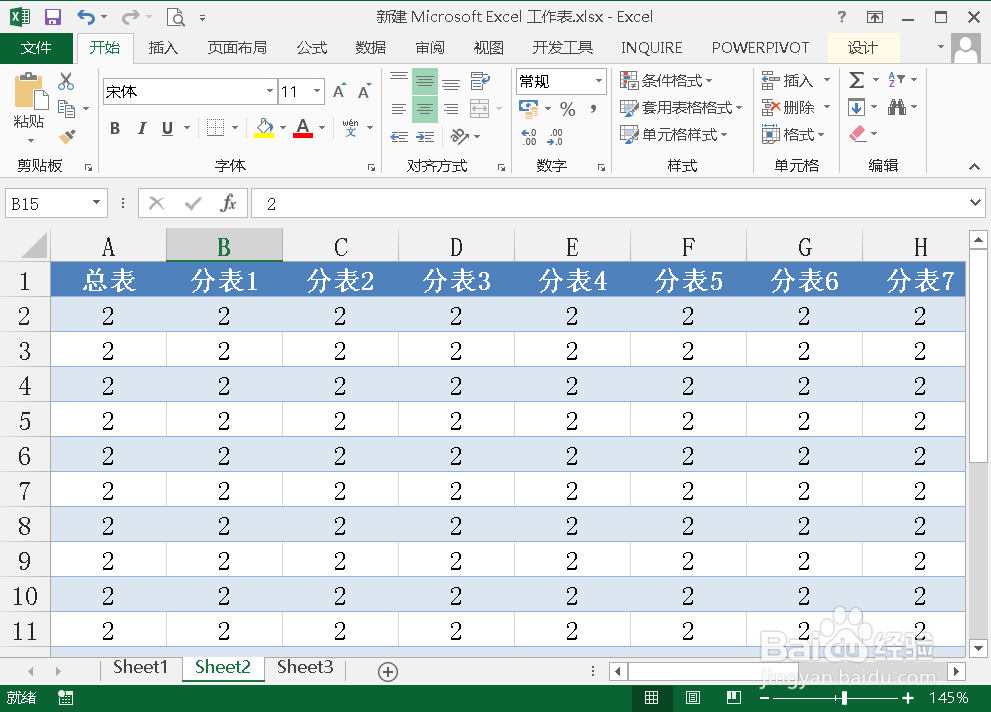
Task: Switch to Page Layout view in status bar
Action: pos(693,697)
